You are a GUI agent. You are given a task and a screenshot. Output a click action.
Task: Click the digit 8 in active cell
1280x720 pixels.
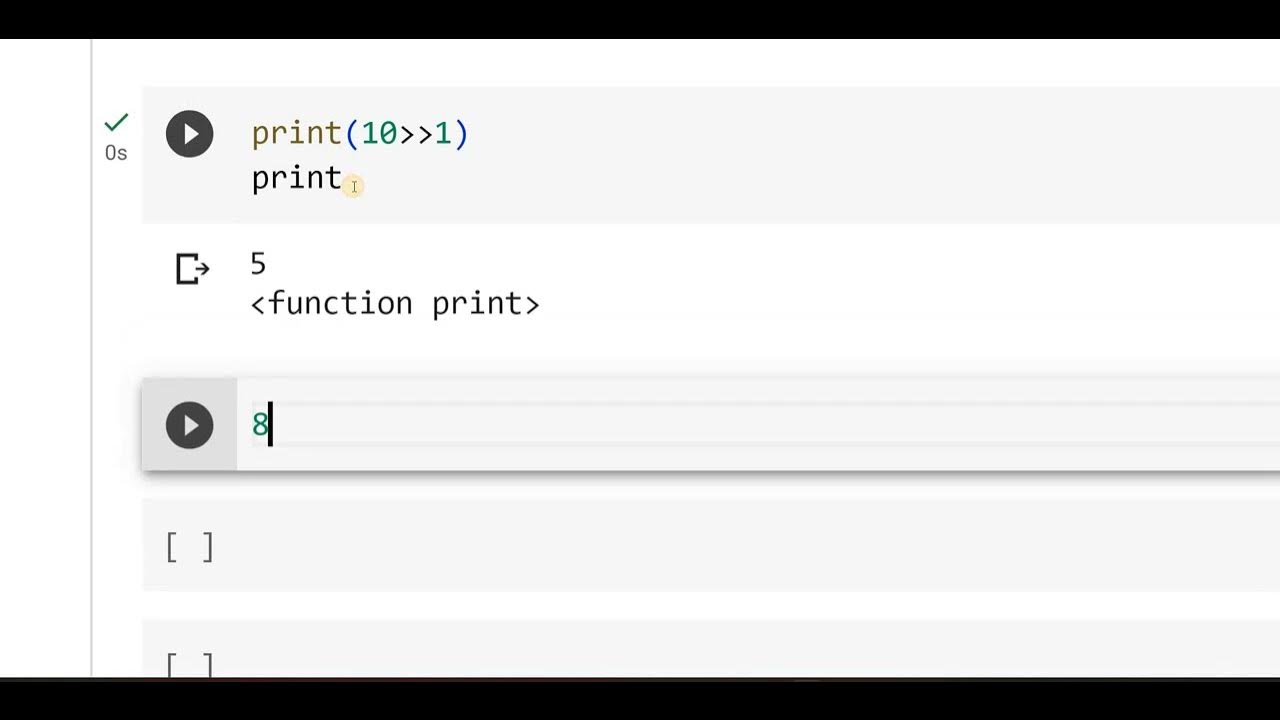pos(260,426)
